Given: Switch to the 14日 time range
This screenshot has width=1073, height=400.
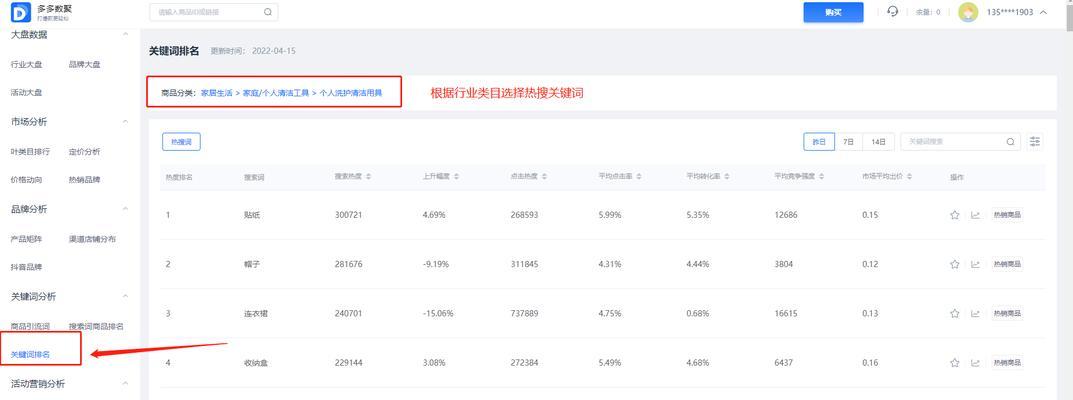Looking at the screenshot, I should (x=878, y=142).
